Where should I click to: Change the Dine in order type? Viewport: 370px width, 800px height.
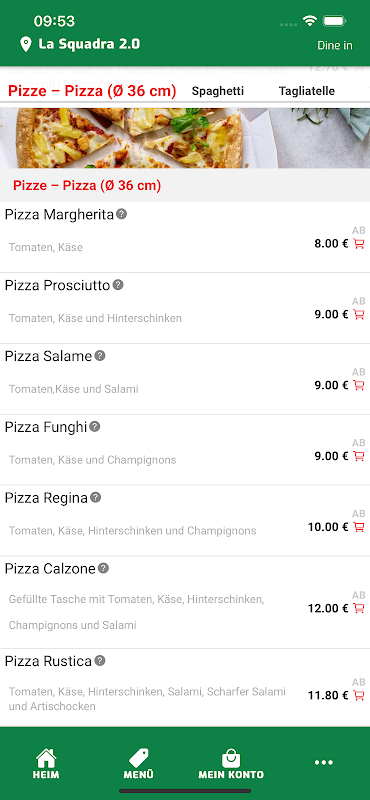(335, 45)
